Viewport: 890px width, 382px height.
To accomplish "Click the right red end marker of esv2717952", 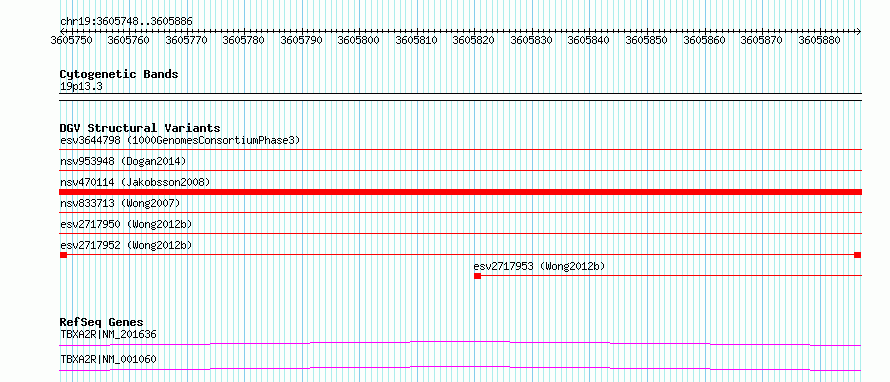I will [x=857, y=255].
